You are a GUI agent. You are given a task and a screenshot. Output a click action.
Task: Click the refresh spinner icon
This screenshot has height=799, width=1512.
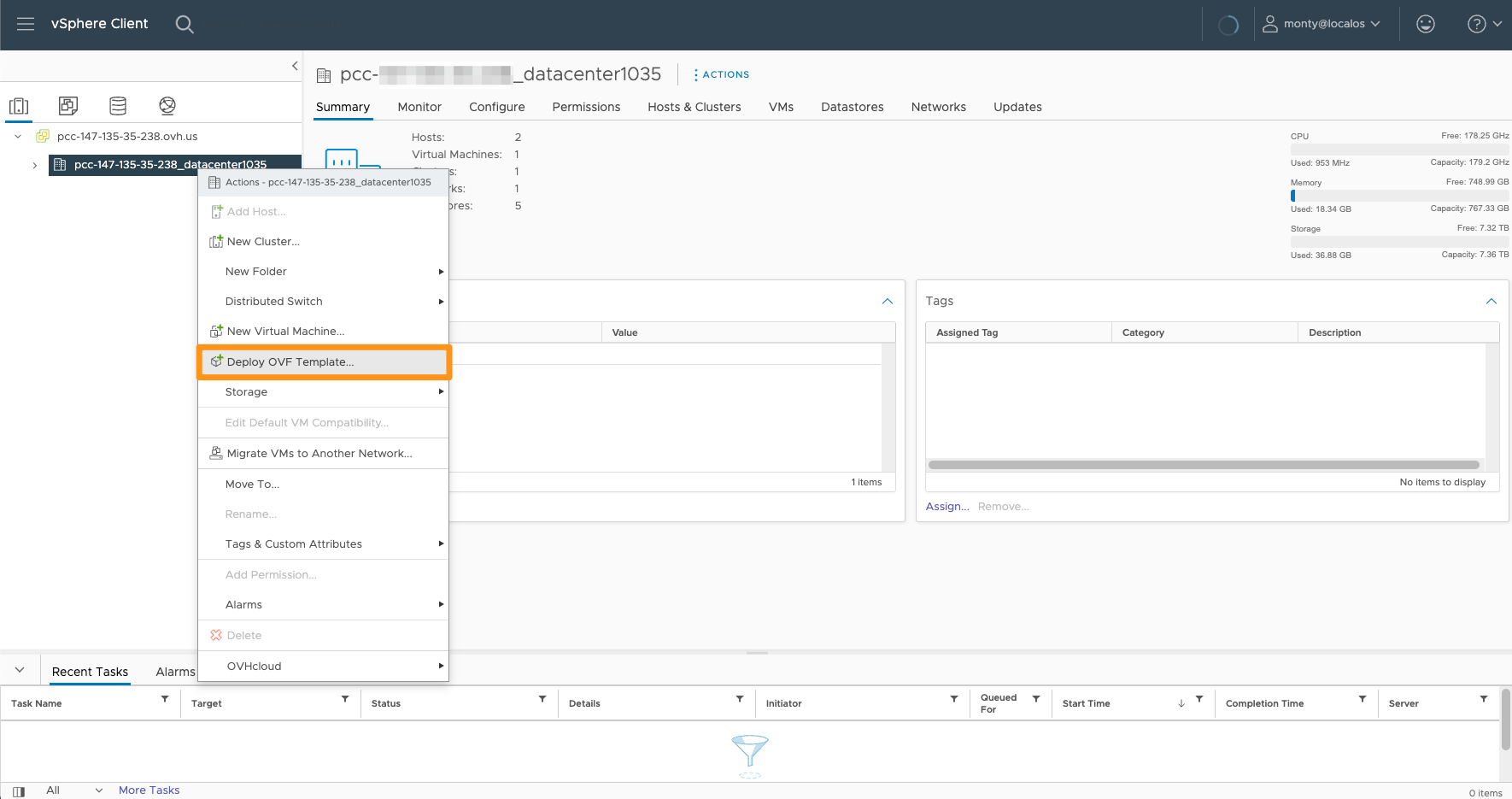click(1228, 25)
